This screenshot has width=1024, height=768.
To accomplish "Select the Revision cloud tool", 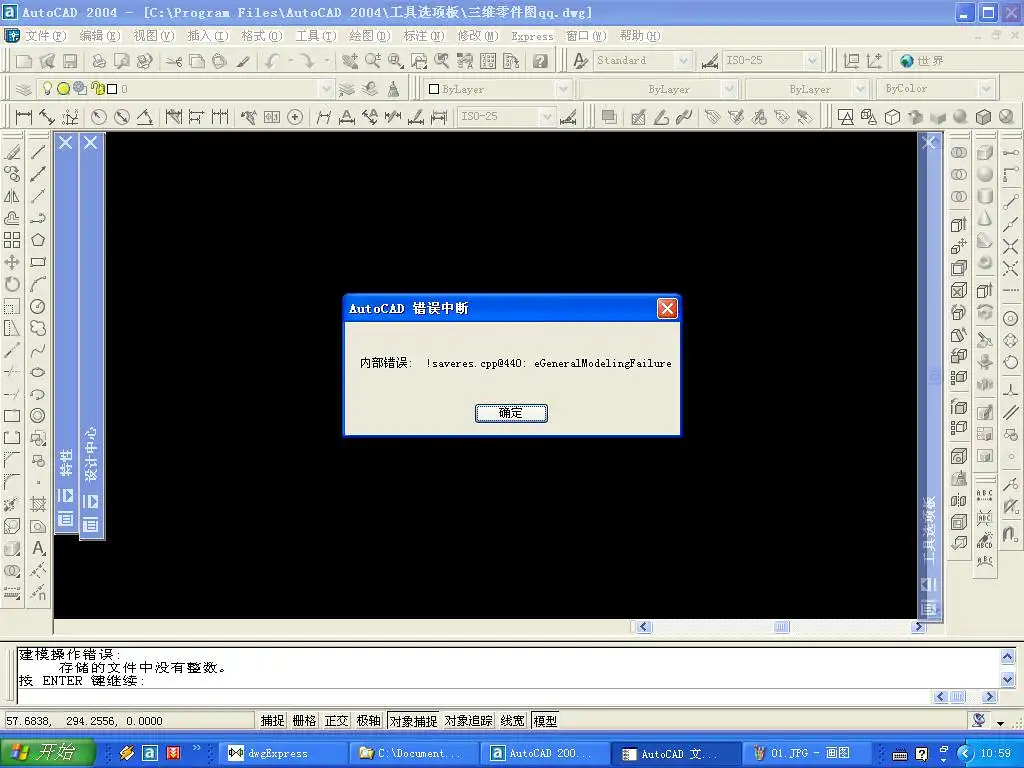I will coord(38,328).
